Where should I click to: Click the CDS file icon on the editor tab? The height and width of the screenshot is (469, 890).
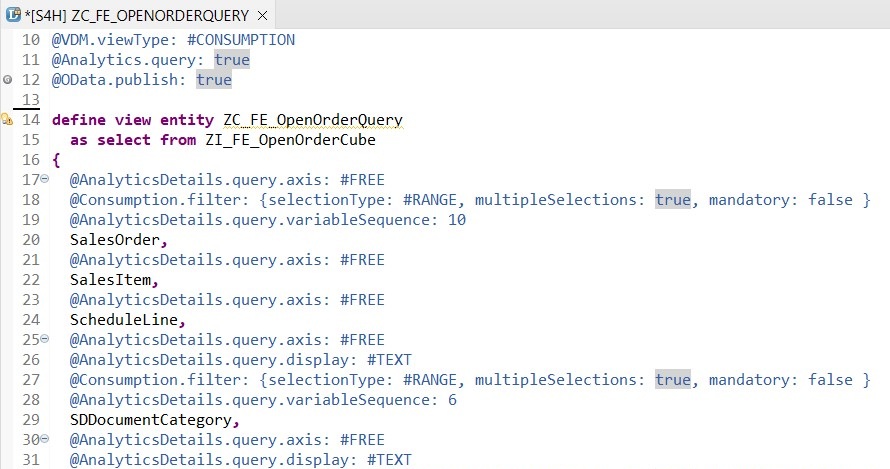(x=14, y=16)
